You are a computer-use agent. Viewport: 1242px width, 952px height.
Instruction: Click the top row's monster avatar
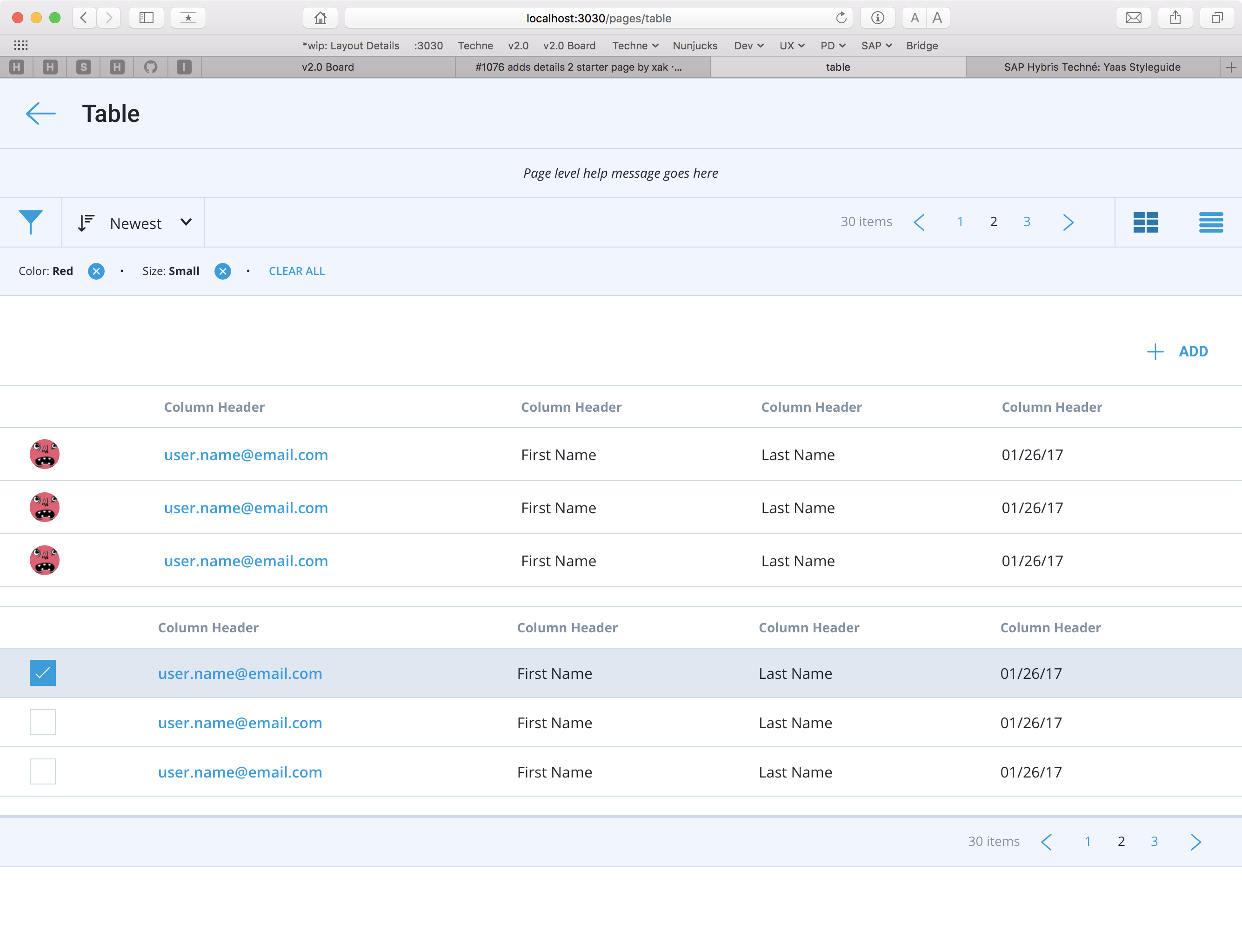44,454
